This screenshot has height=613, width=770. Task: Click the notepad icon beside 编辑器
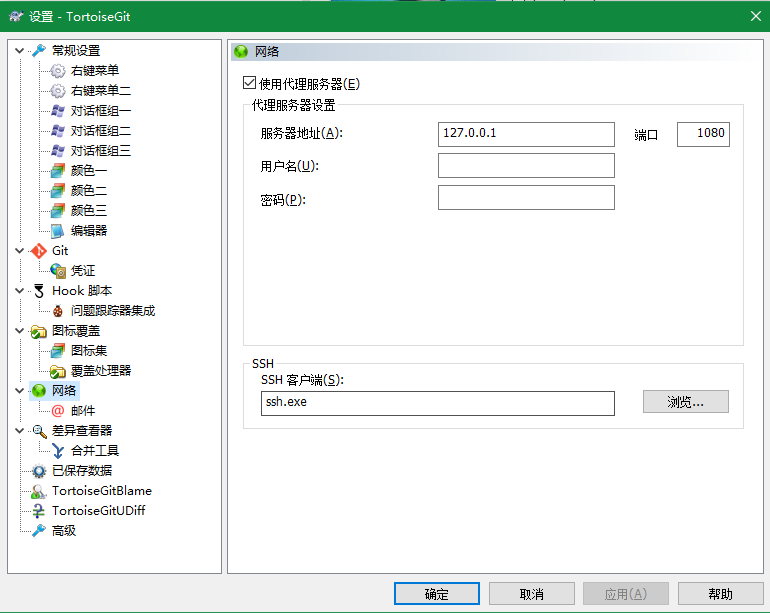(x=58, y=231)
